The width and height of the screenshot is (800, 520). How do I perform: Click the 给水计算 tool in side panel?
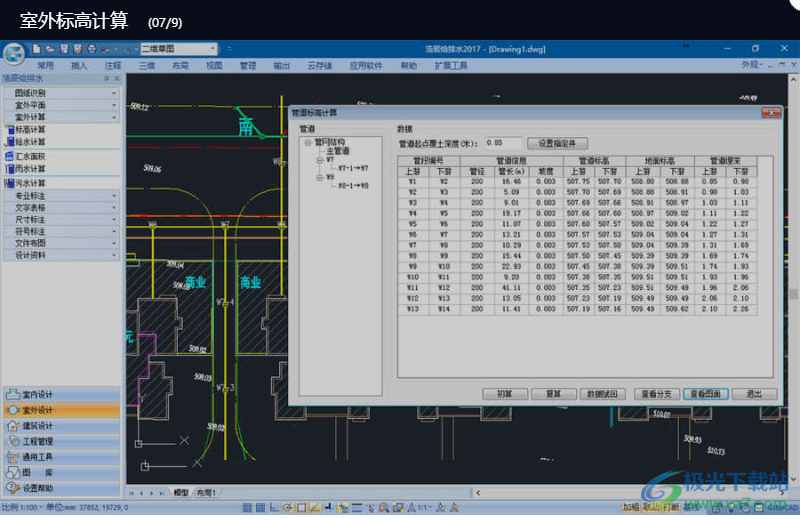pyautogui.click(x=26, y=142)
